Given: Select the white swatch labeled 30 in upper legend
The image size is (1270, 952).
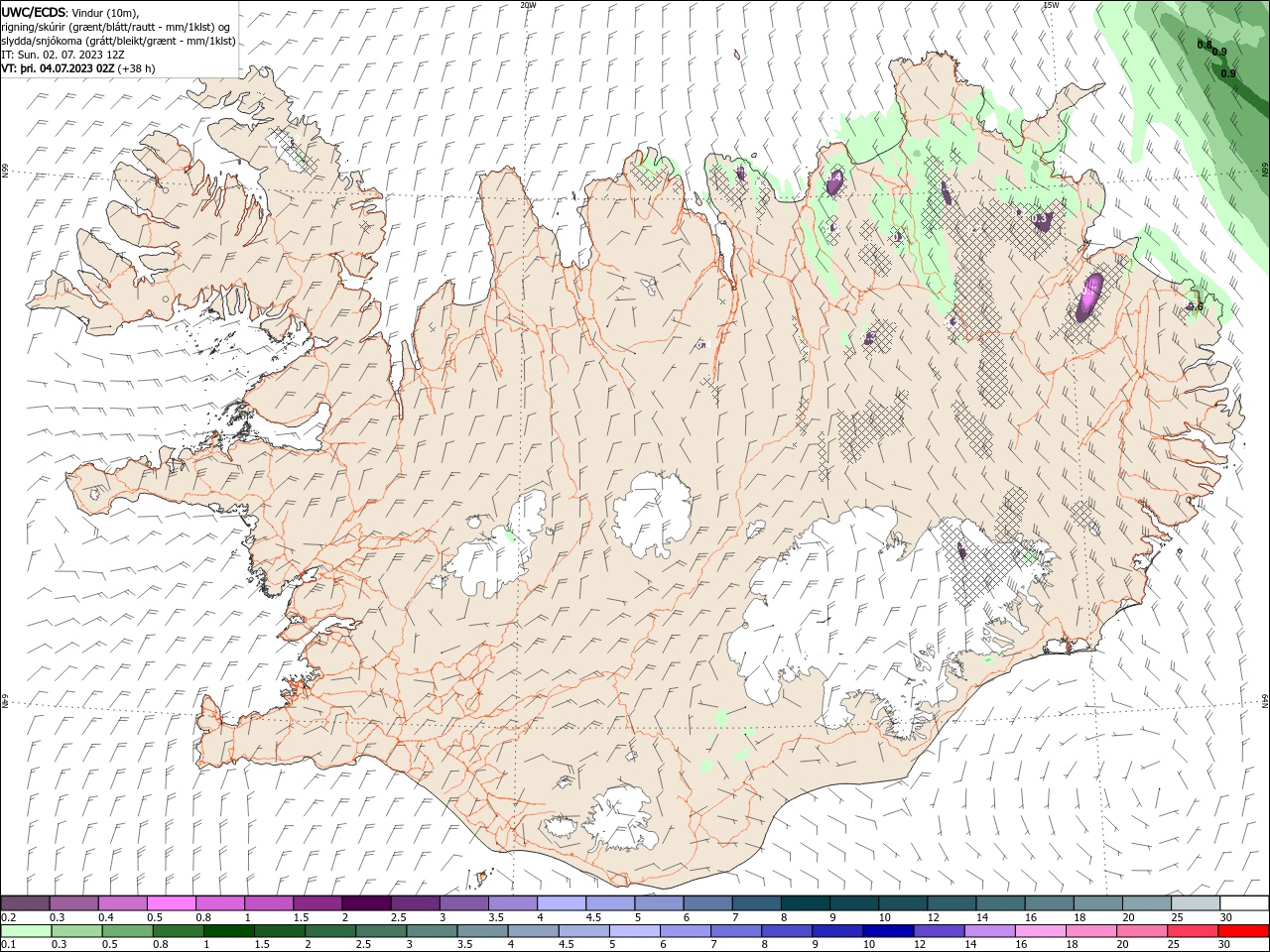Looking at the screenshot, I should (x=1244, y=902).
